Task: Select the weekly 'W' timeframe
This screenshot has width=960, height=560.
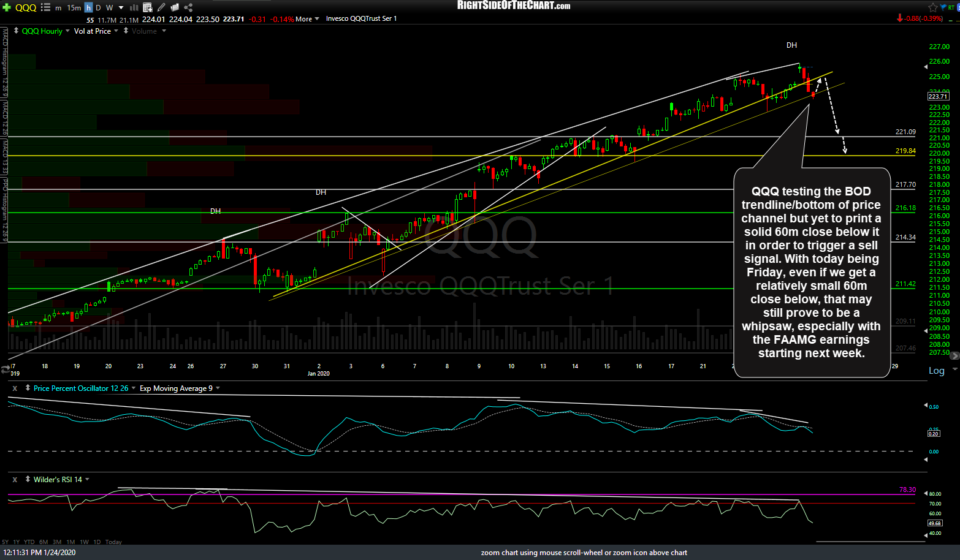Action: pyautogui.click(x=110, y=8)
